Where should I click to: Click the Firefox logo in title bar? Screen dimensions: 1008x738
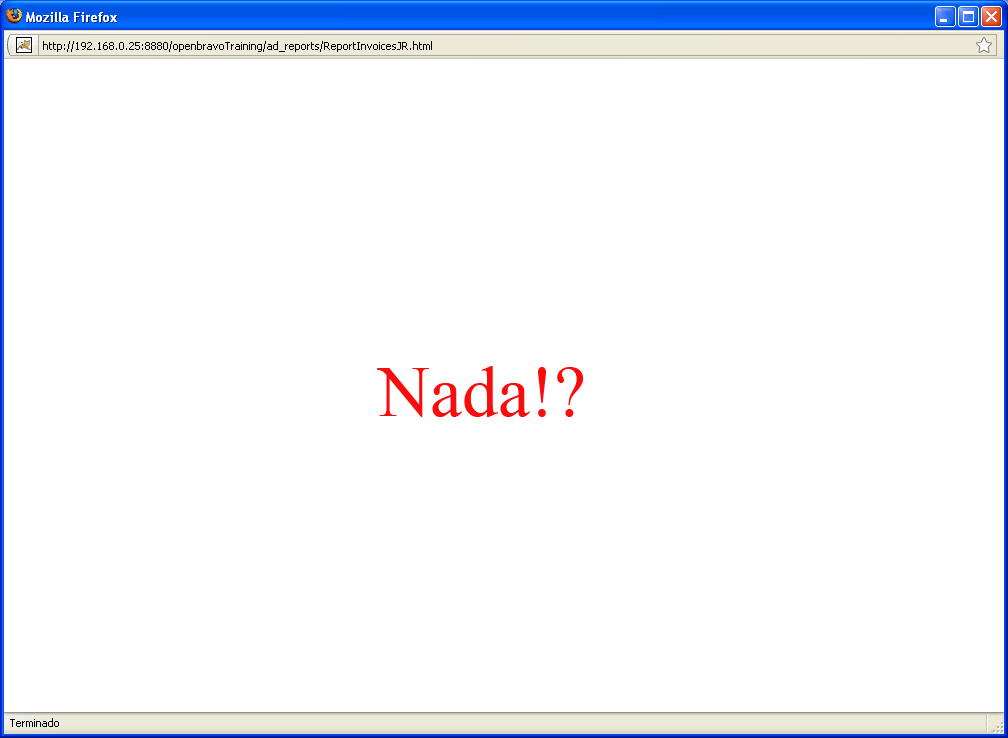point(14,15)
